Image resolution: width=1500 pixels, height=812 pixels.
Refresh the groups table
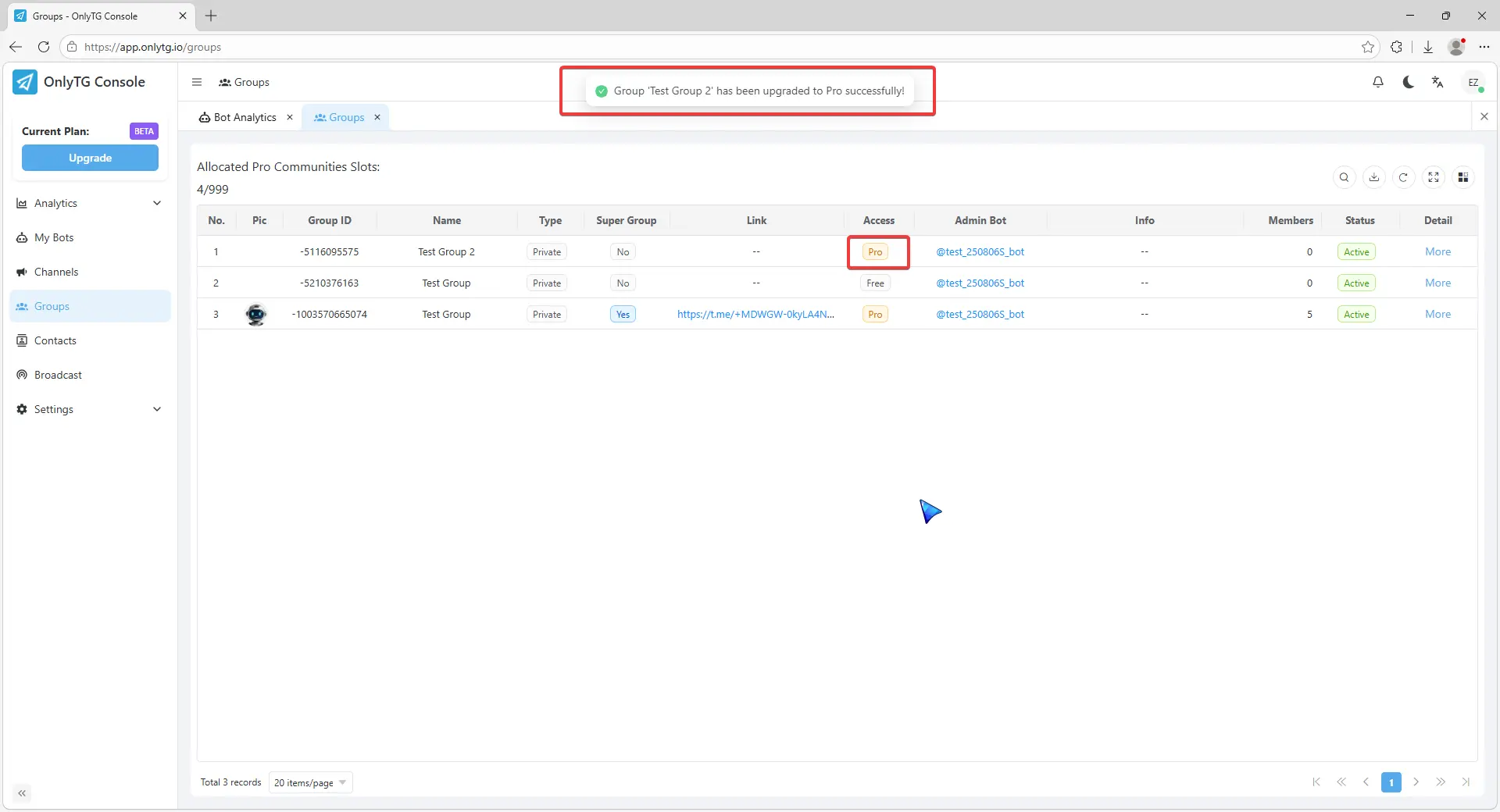(1403, 177)
